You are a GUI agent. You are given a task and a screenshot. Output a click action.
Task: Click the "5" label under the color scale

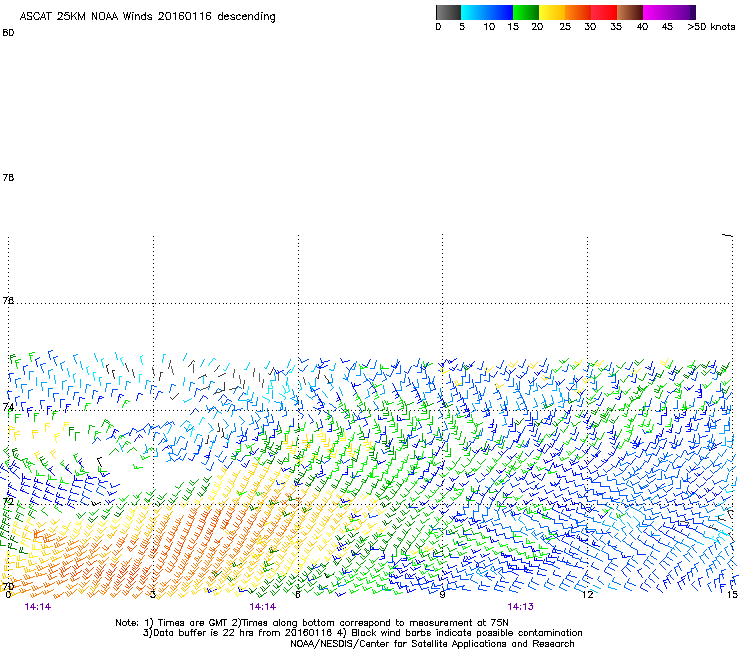point(462,27)
